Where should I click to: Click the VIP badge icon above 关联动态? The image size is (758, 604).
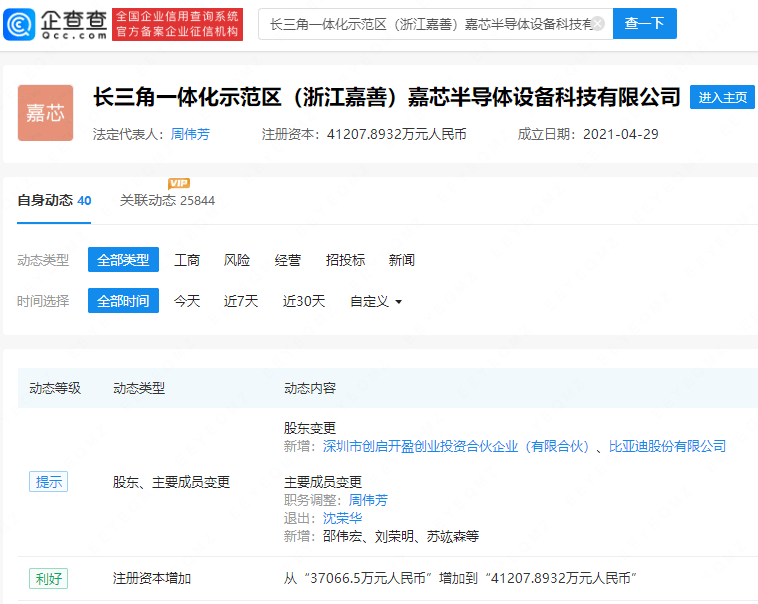pos(179,183)
